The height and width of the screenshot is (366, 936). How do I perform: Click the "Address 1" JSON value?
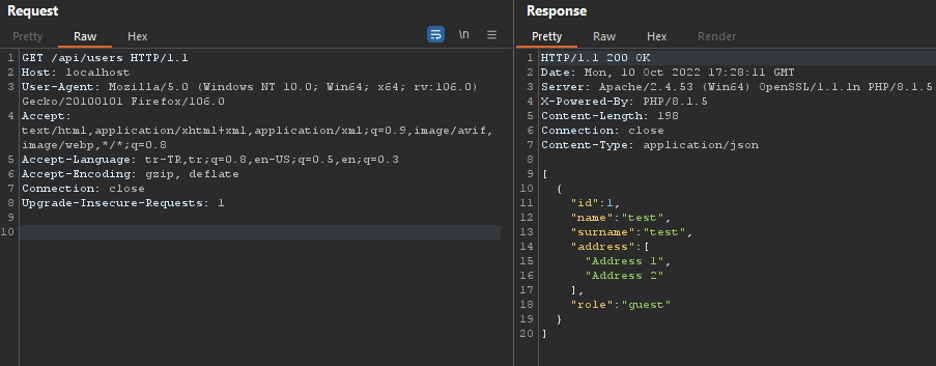coord(627,261)
